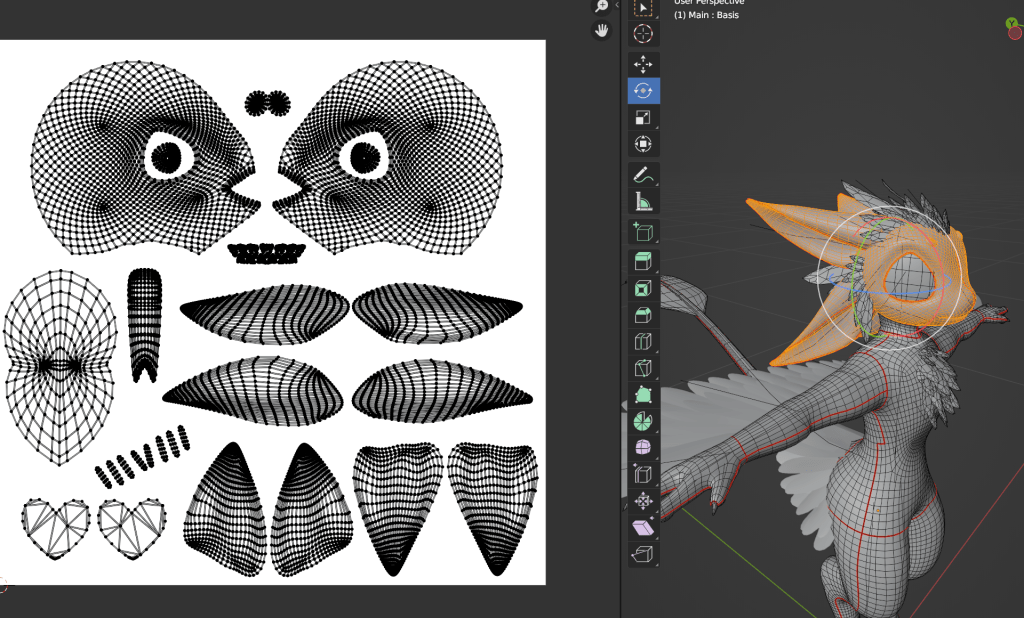Click the highlighted Rotate tool
This screenshot has width=1024, height=618.
(643, 91)
